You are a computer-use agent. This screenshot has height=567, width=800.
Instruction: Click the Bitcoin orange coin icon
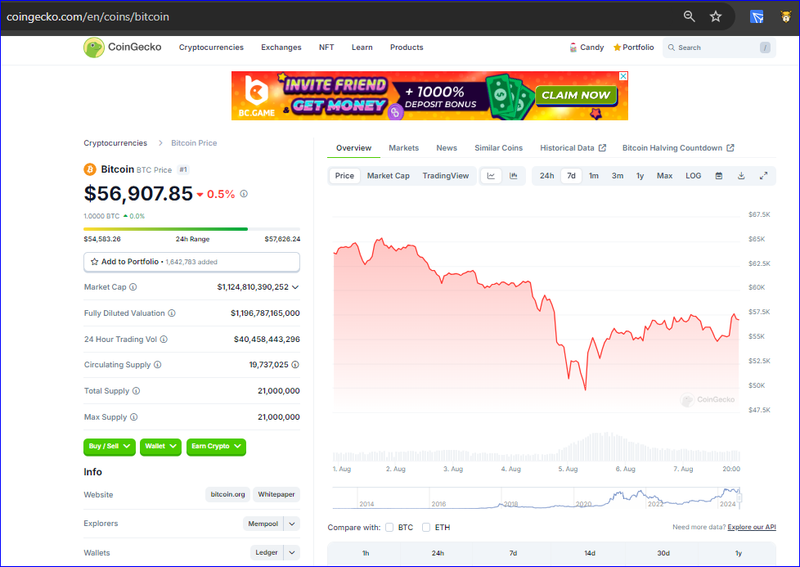[x=90, y=169]
